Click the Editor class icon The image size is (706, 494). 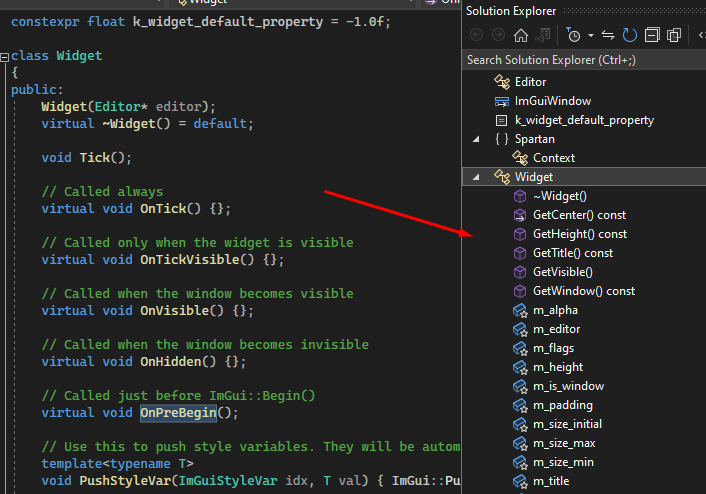point(502,82)
